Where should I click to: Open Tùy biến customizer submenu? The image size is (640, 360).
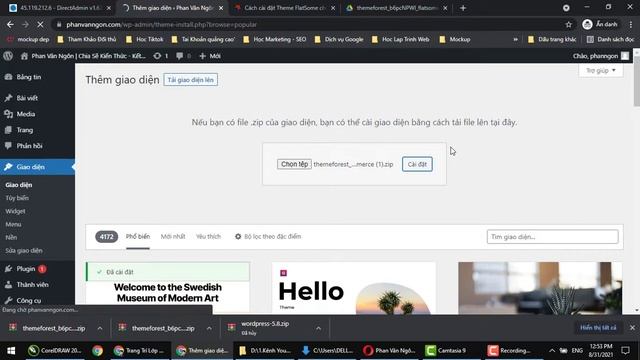click(x=17, y=198)
